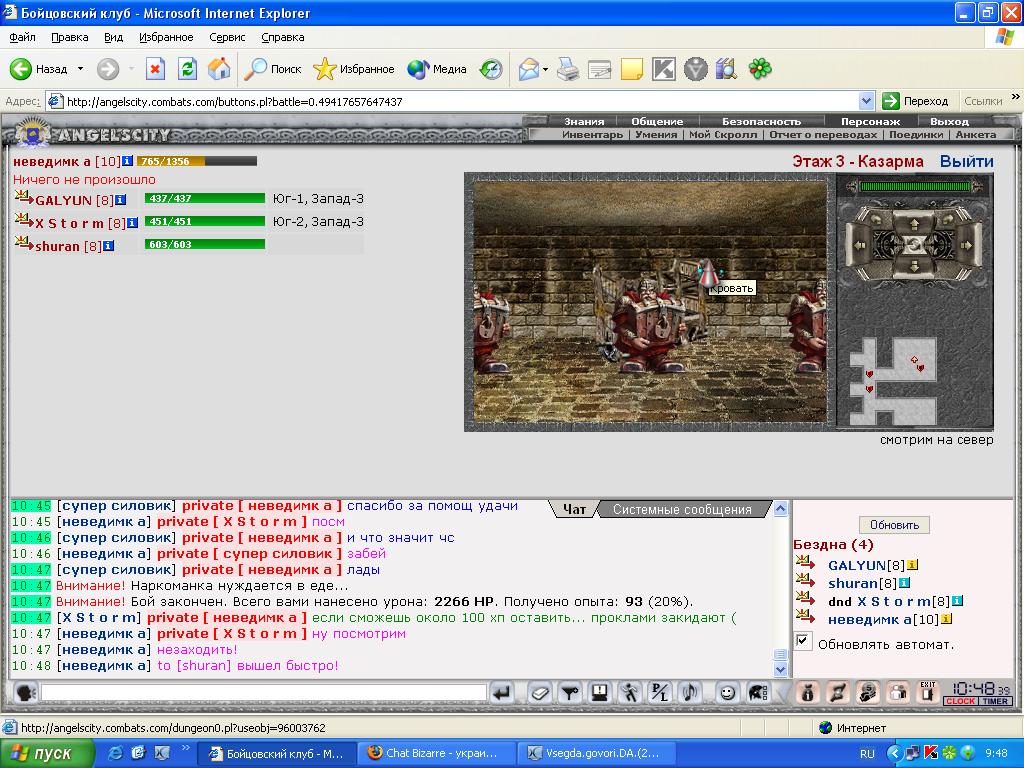Click the info icon next to GALYUN [8]
Viewport: 1024px width, 768px height.
pyautogui.click(x=121, y=200)
